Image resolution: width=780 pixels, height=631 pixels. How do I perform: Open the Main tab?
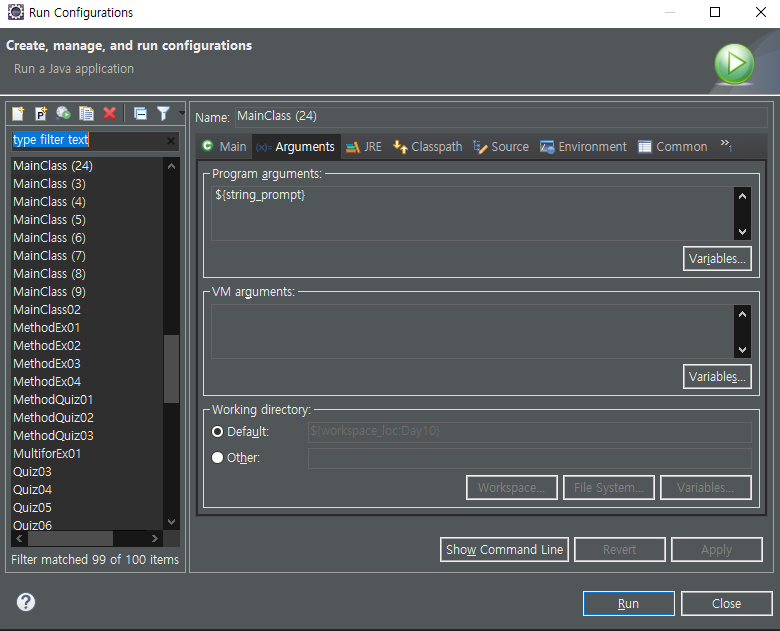click(224, 147)
